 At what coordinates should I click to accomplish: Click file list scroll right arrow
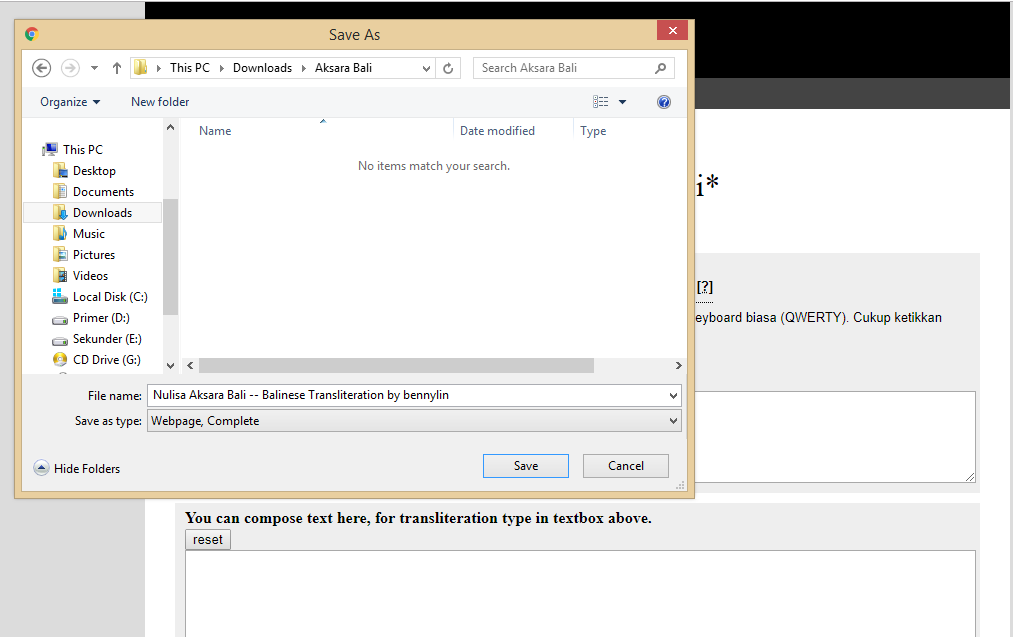pos(678,366)
